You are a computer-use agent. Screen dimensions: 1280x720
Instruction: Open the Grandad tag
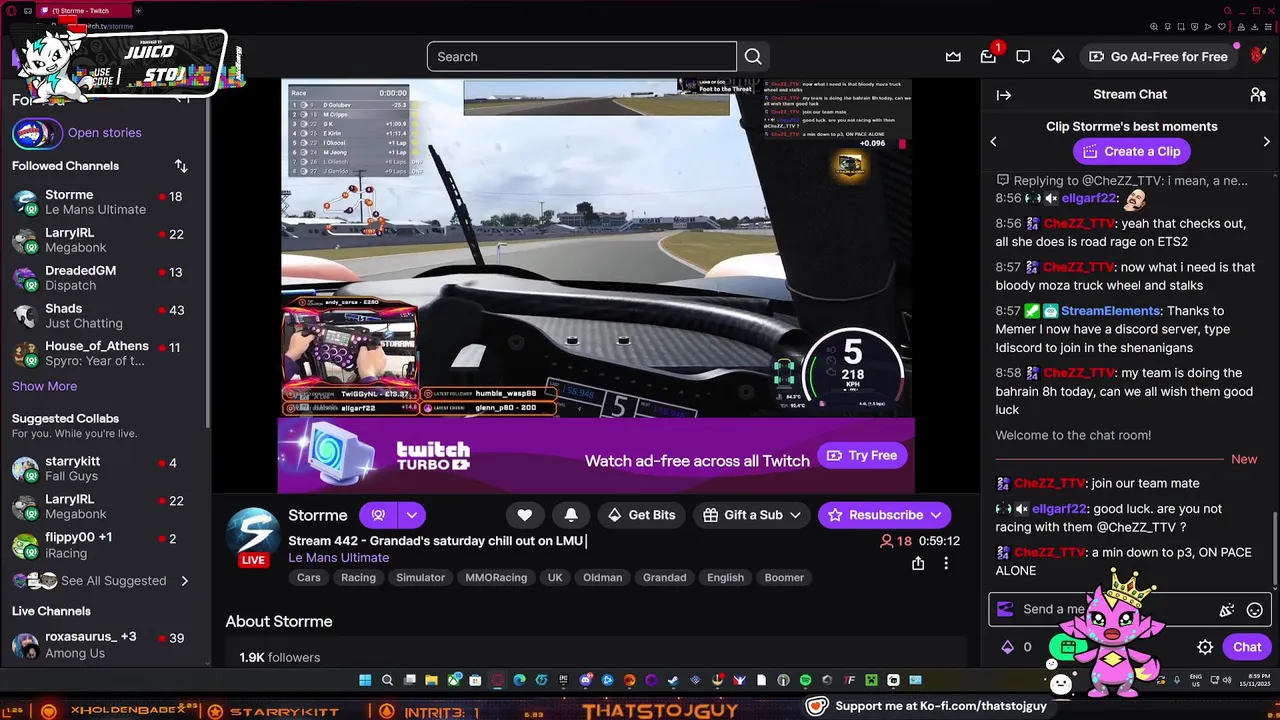[664, 578]
